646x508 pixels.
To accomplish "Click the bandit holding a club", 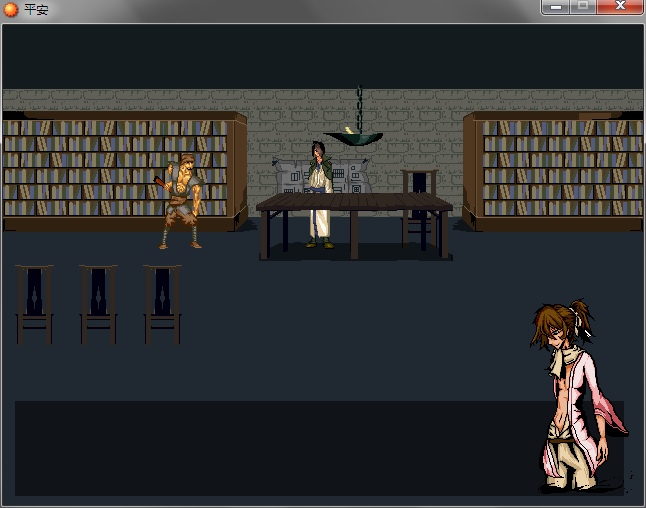I will pos(180,201).
